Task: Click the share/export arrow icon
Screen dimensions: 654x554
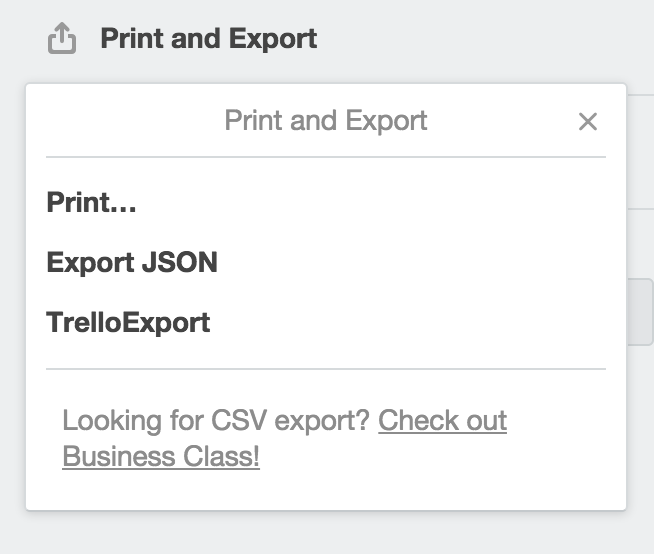Action: click(62, 38)
